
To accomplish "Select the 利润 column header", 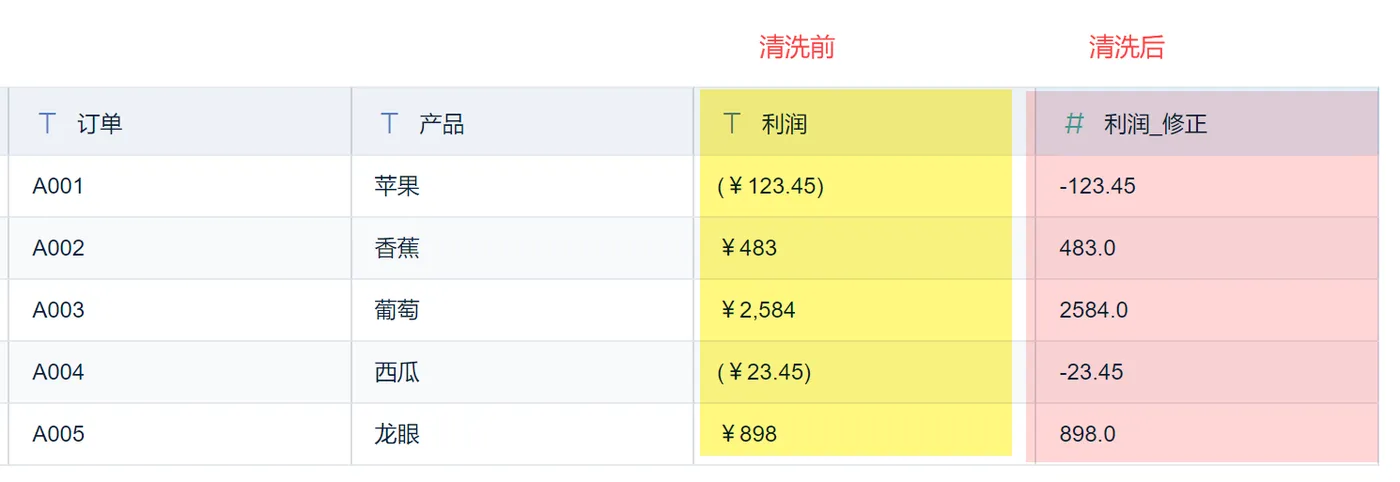I will coord(784,124).
